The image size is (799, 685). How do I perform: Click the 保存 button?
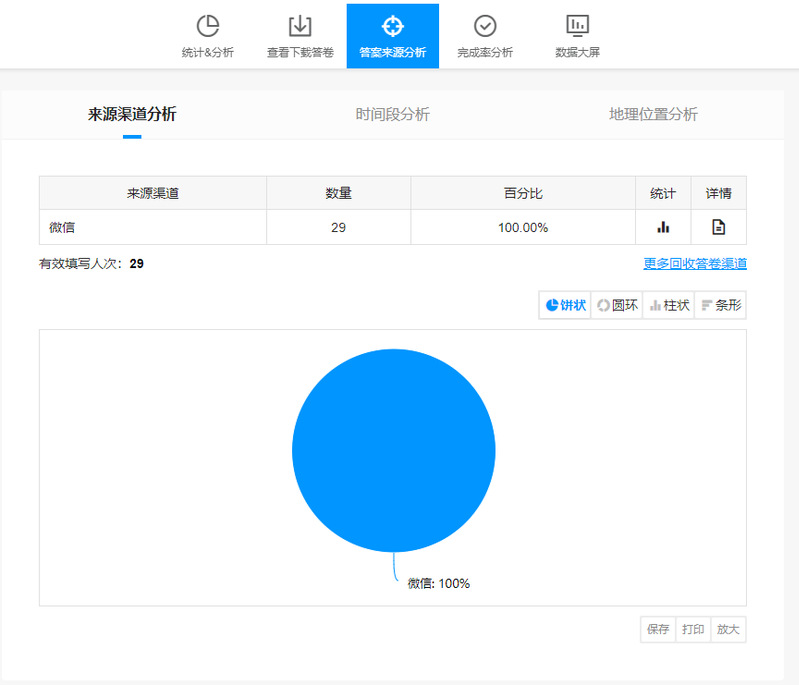point(658,629)
